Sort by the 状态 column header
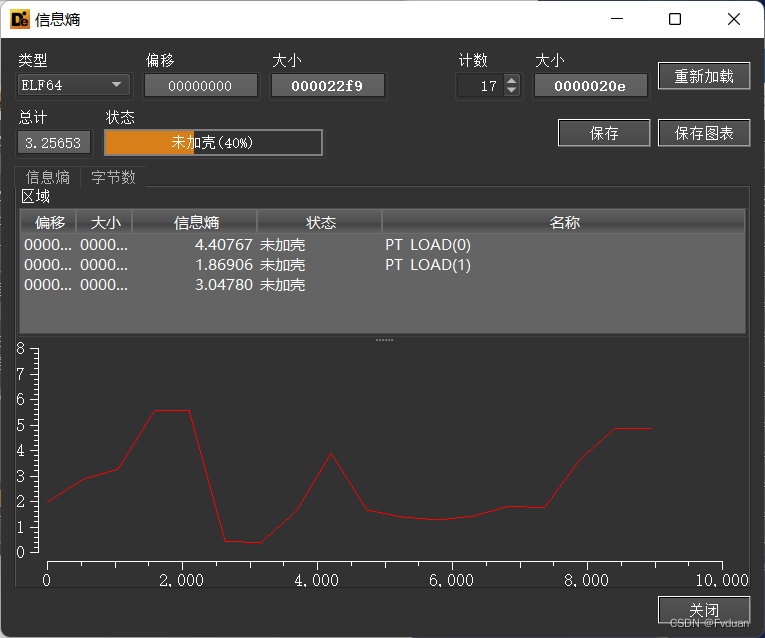 [x=320, y=222]
